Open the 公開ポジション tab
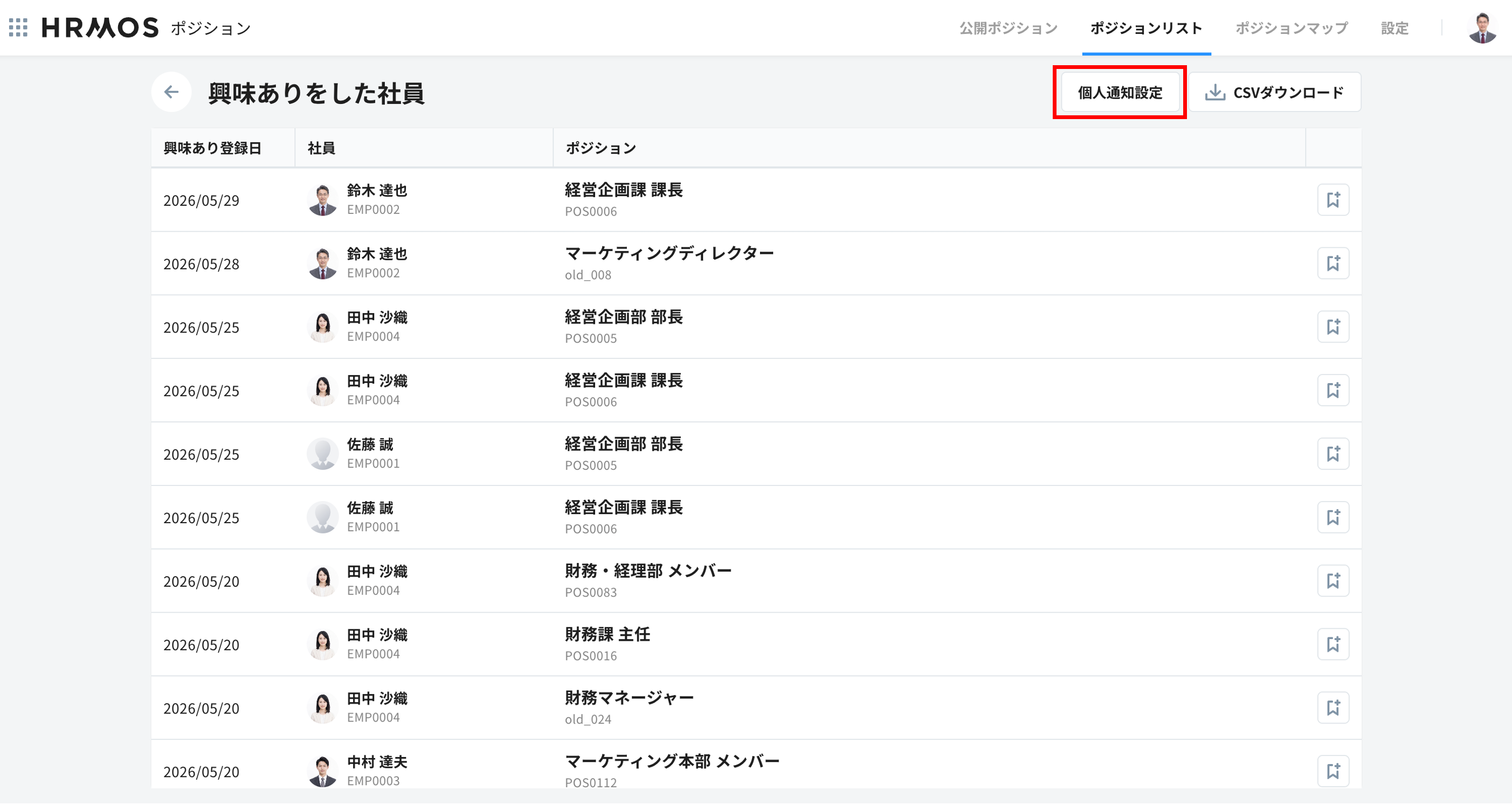 (1008, 27)
